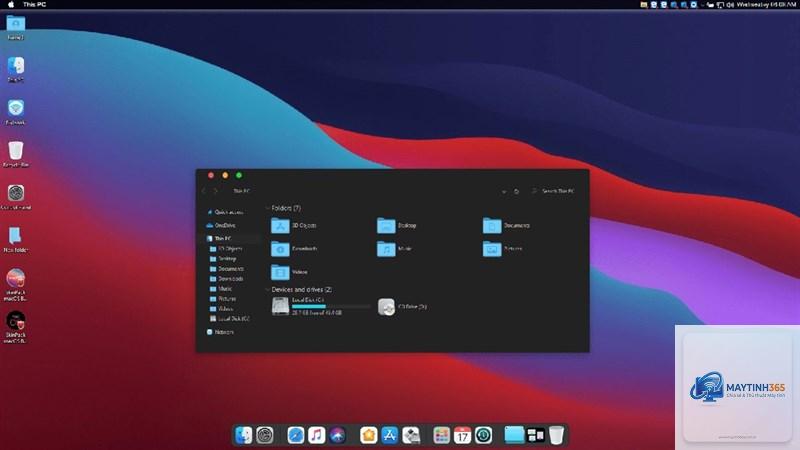Click the This PC address bar path
This screenshot has height=450, width=800.
click(241, 191)
